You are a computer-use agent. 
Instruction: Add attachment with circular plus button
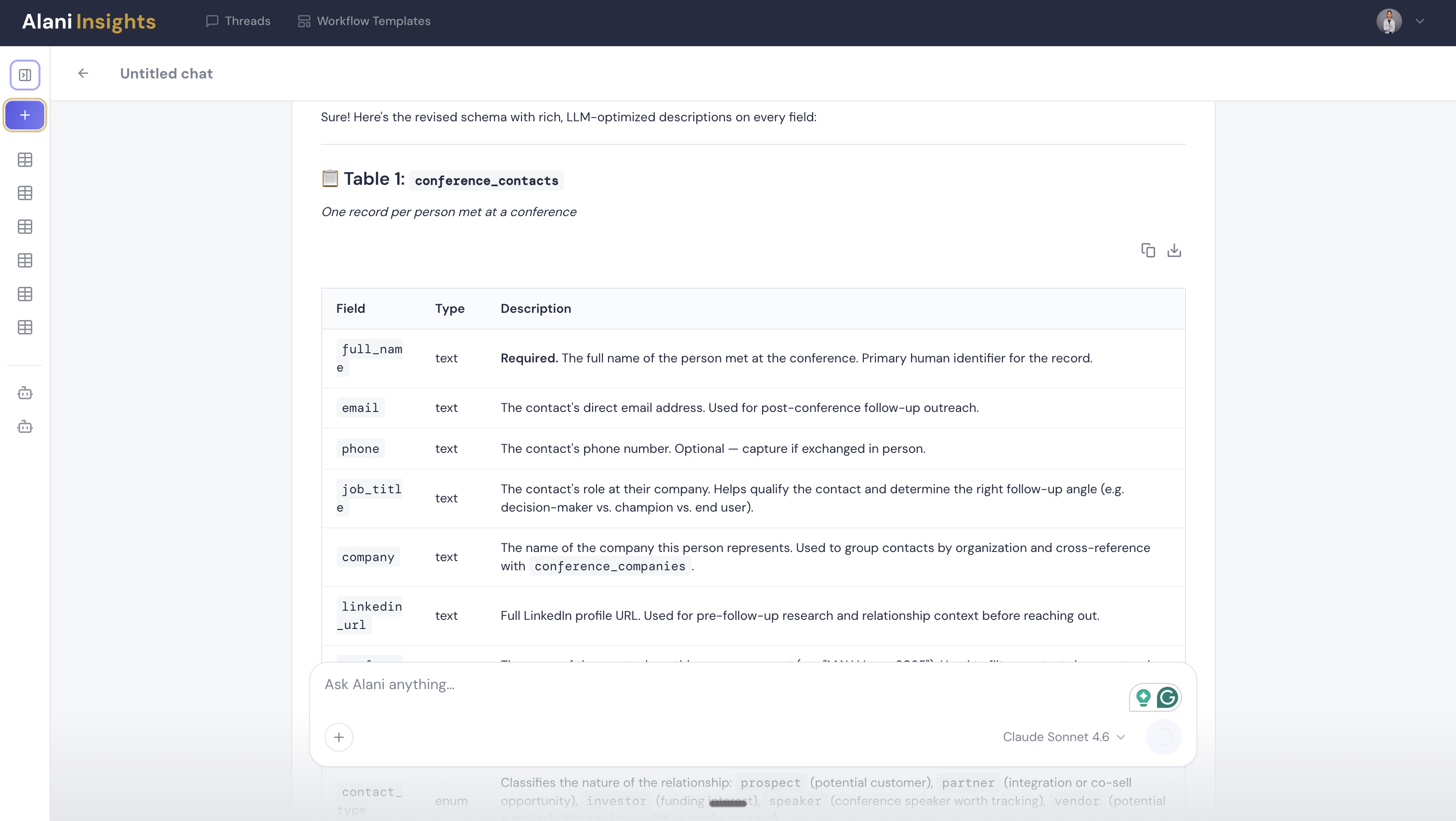click(x=338, y=737)
